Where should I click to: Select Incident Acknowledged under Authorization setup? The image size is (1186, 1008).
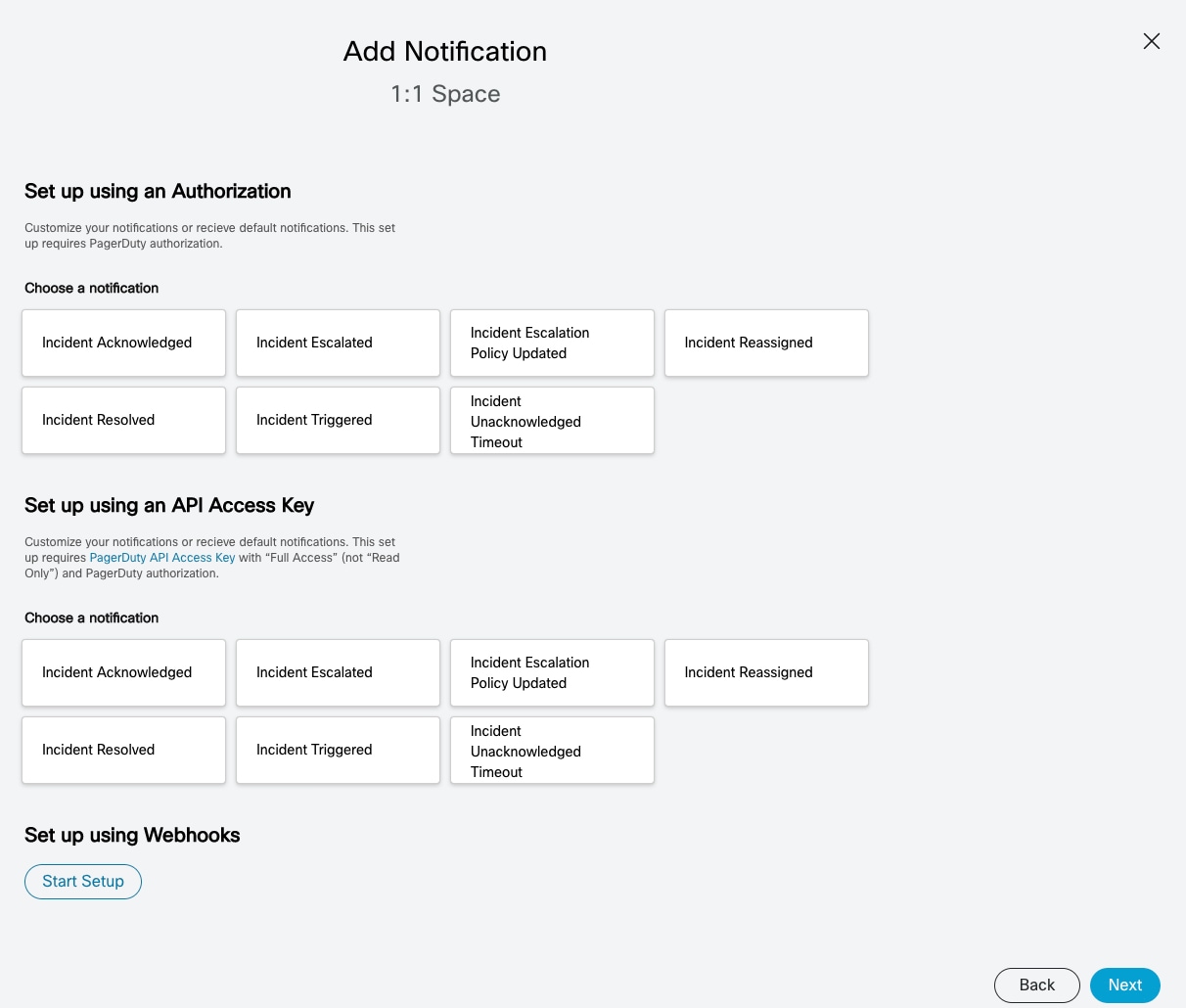[x=123, y=343]
